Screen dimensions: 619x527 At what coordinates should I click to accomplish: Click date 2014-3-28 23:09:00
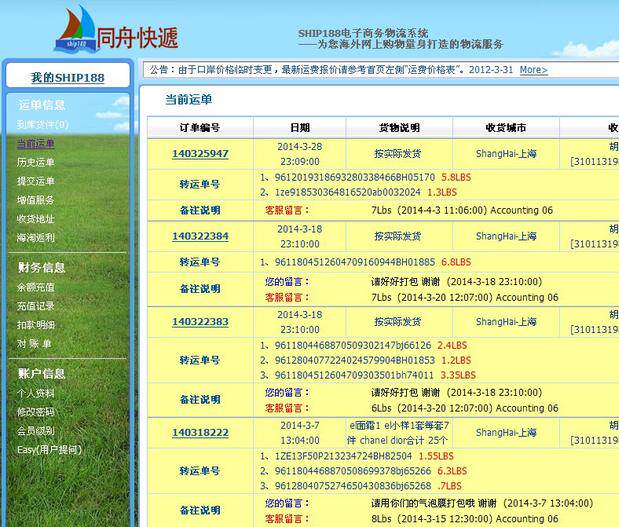[300, 154]
